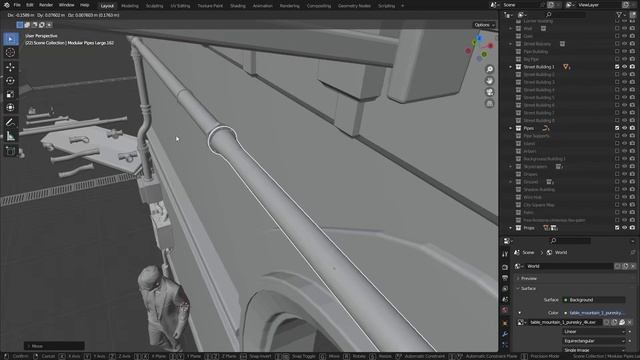
Task: Open the Window menu
Action: (67, 5)
